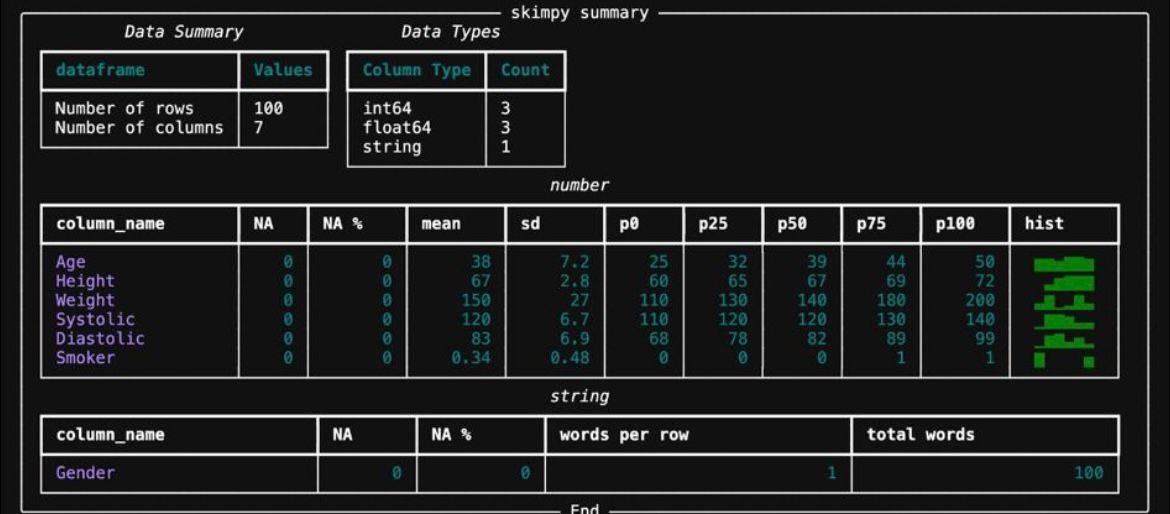Select the 'Weight' row name
This screenshot has width=1170, height=514.
point(85,301)
